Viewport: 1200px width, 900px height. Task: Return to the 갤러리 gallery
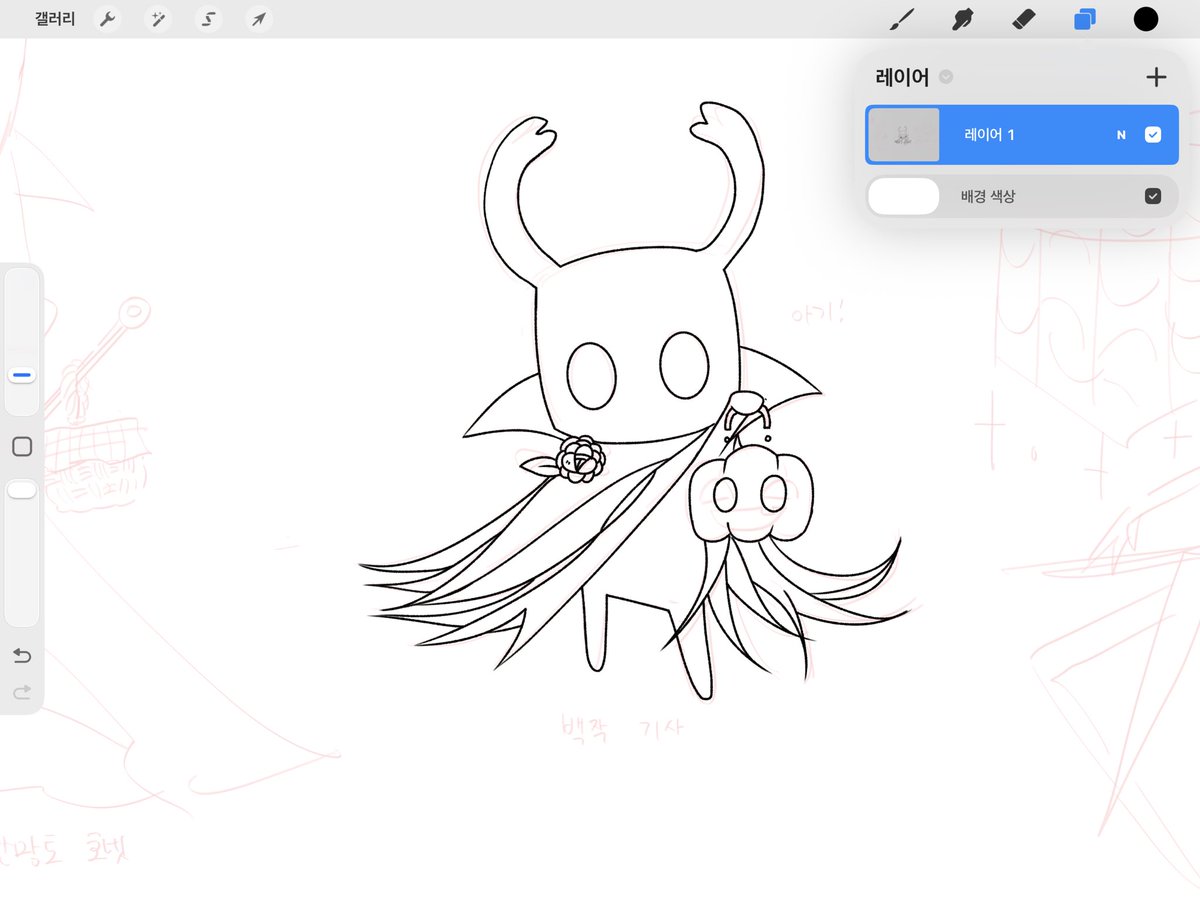tap(55, 19)
